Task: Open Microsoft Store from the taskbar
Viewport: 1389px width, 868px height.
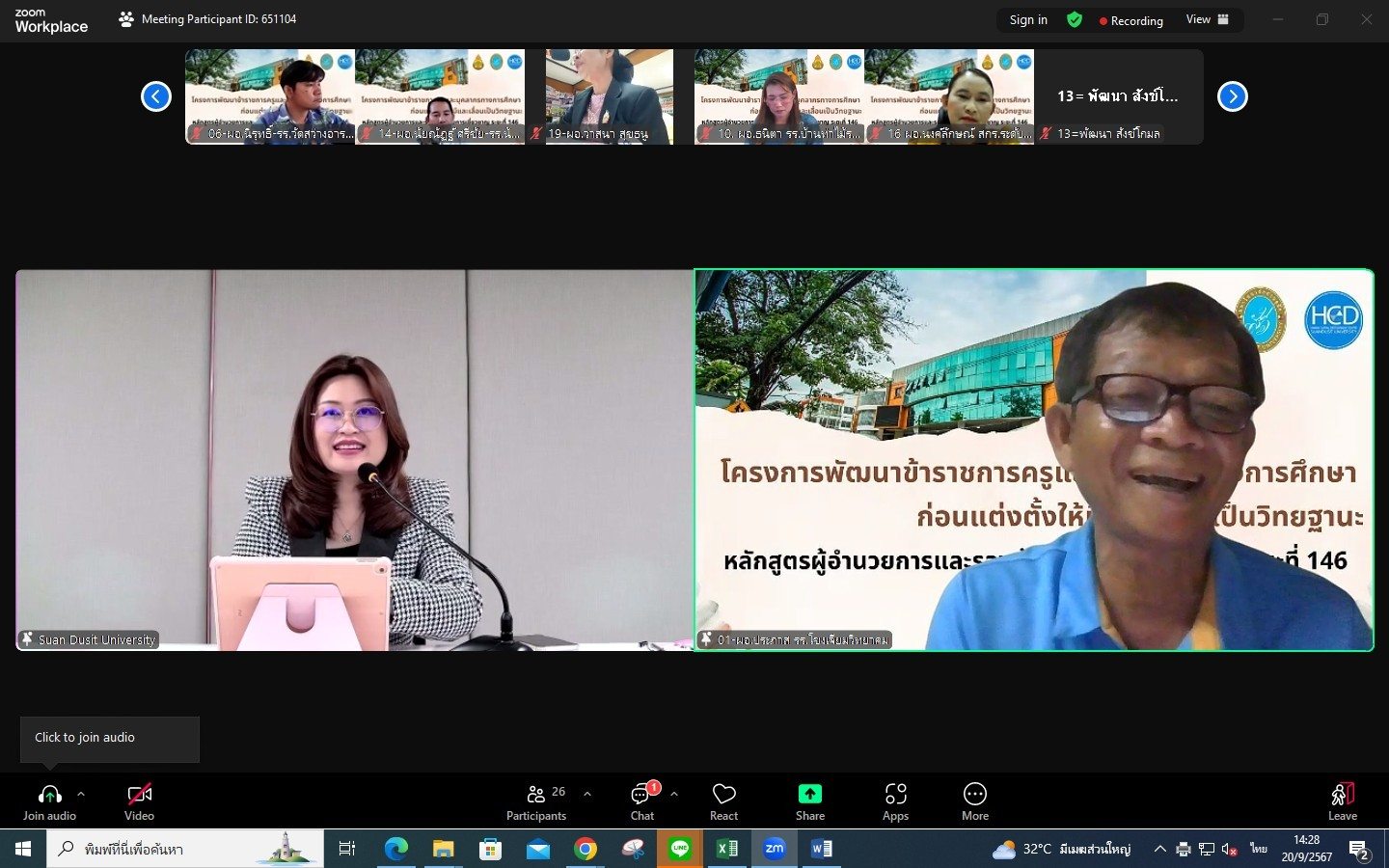Action: [491, 849]
